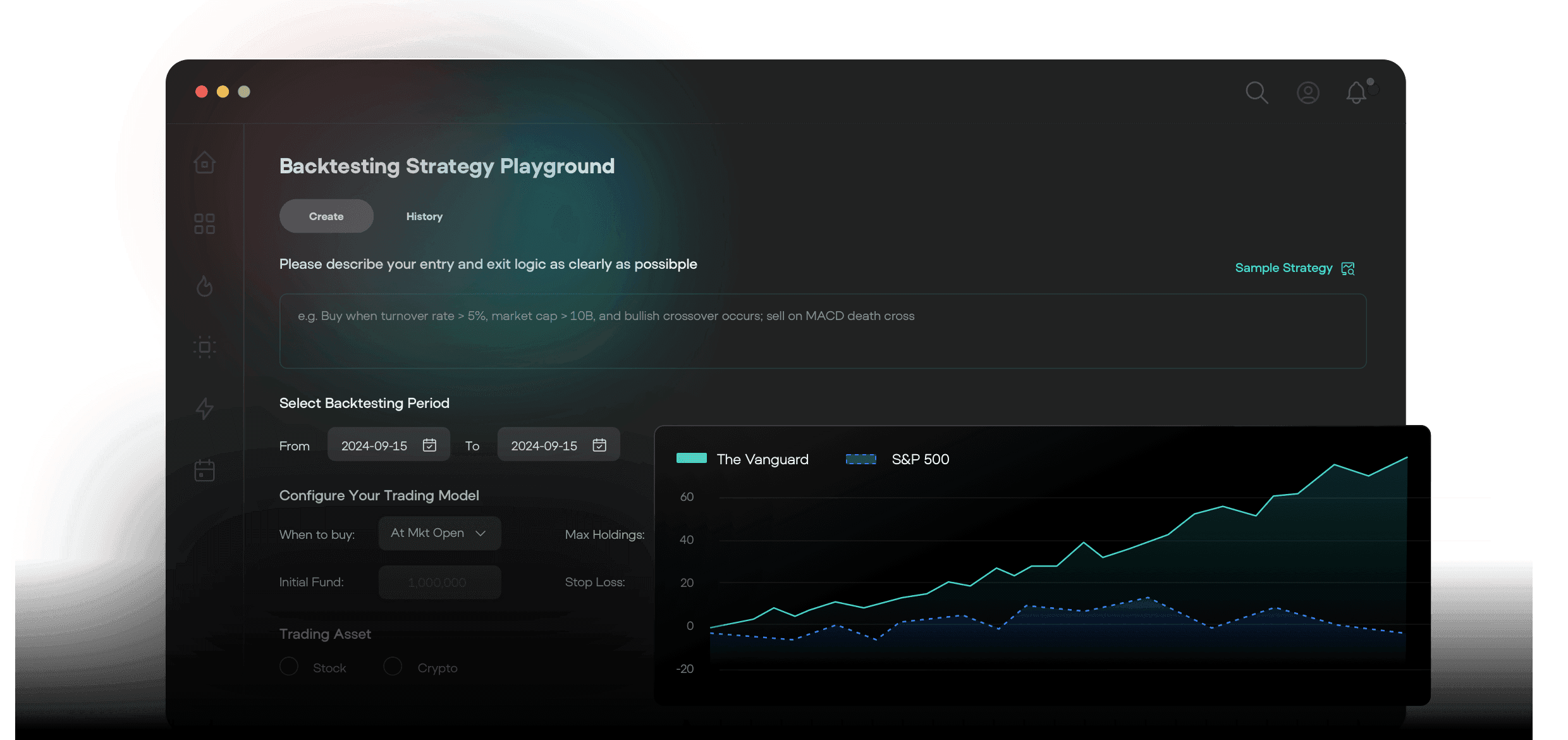This screenshot has height=740, width=1568.
Task: Click the S&P 500 legend swatch
Action: [861, 459]
